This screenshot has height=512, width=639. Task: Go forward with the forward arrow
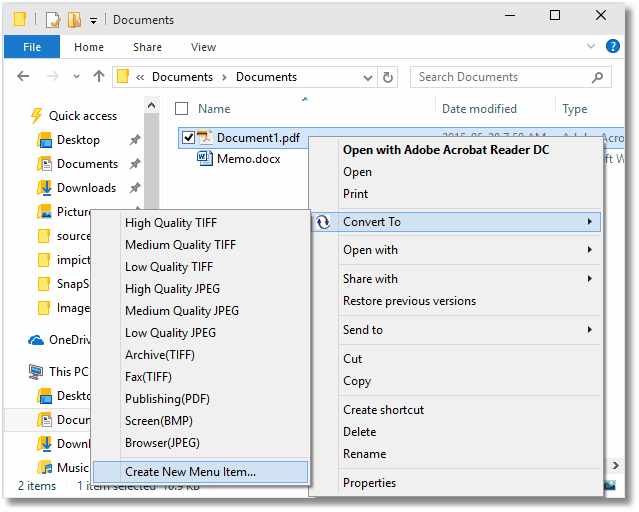(53, 76)
